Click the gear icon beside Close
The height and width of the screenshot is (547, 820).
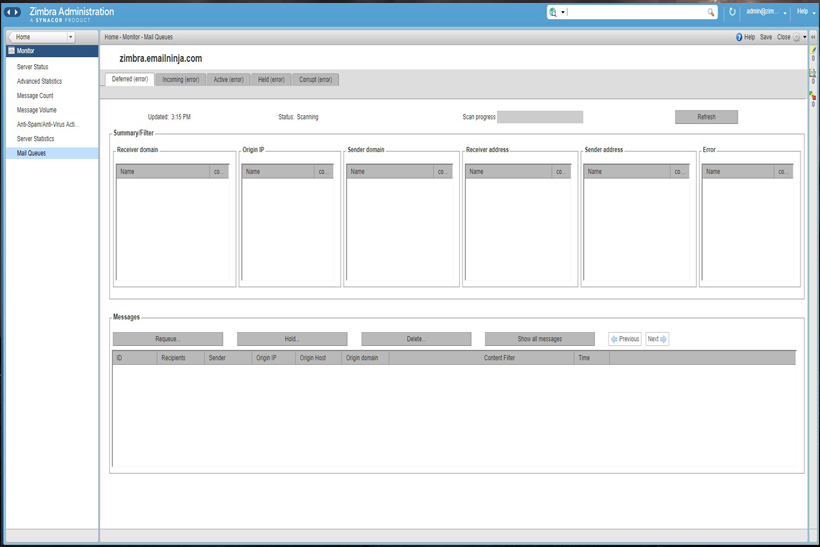pyautogui.click(x=796, y=37)
